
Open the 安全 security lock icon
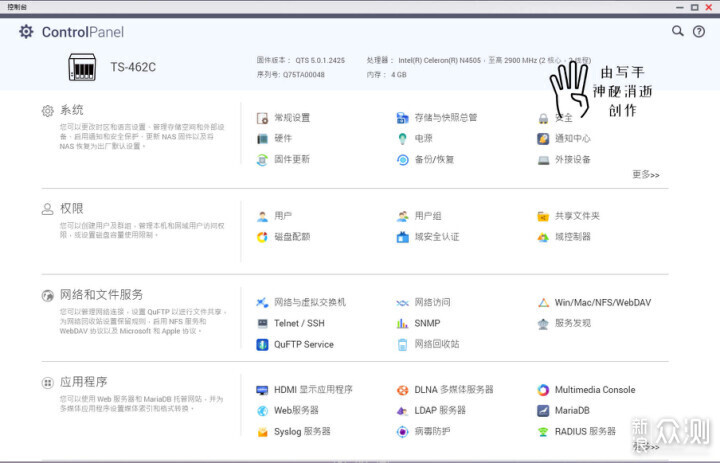(x=543, y=119)
